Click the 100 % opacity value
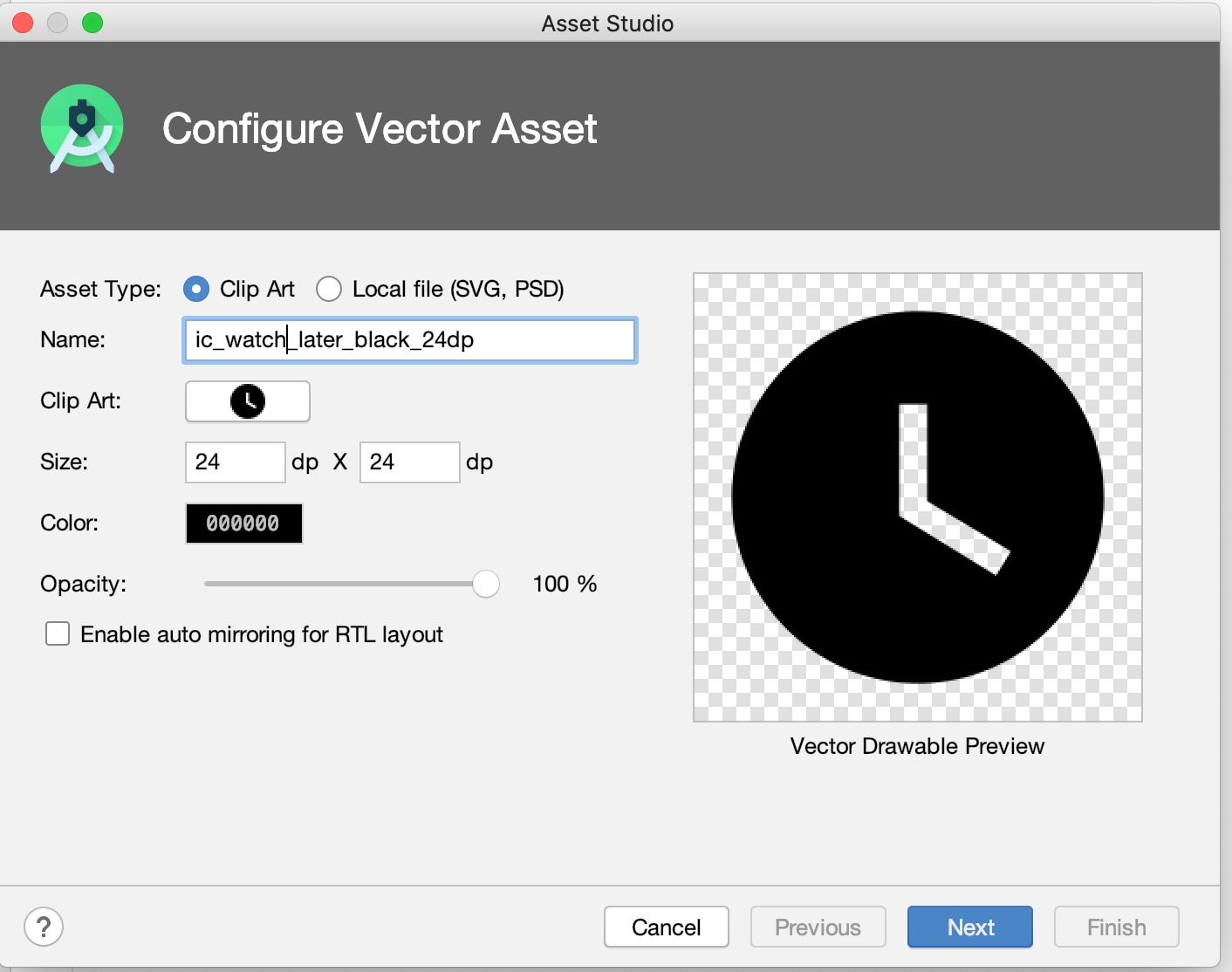Screen dimensions: 1232x972 click(x=565, y=584)
